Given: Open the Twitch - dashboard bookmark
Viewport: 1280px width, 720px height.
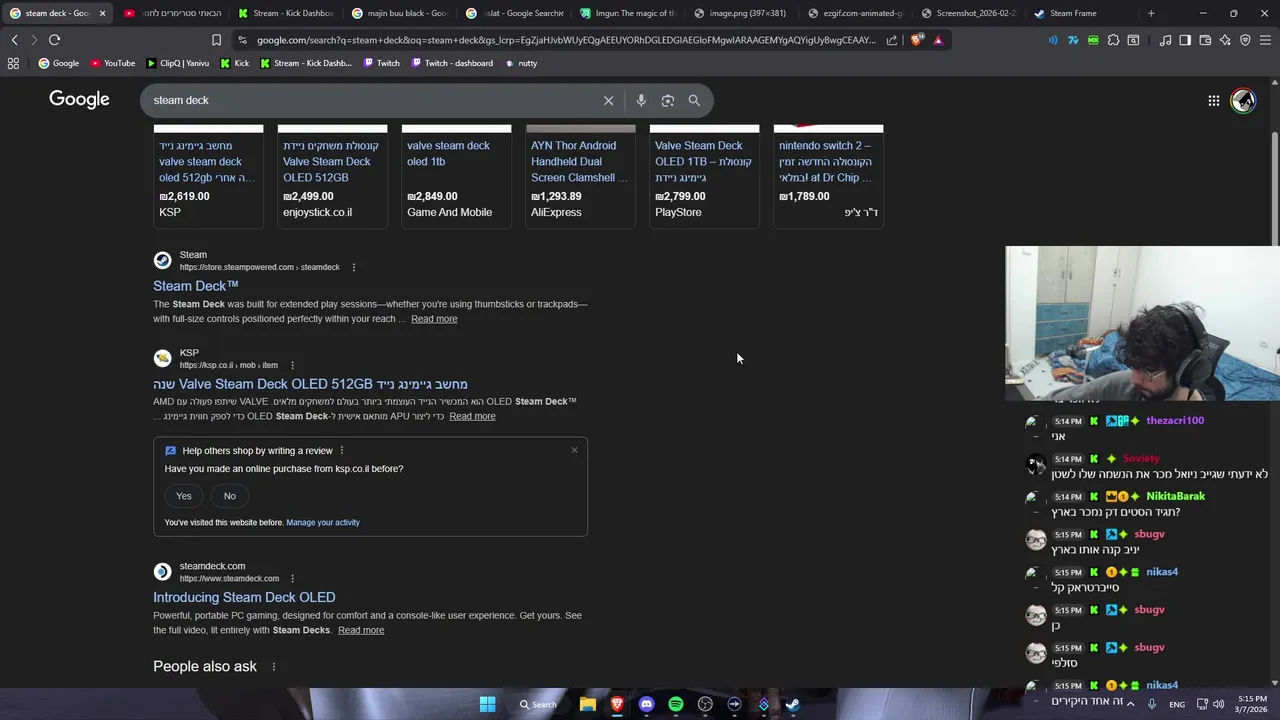Looking at the screenshot, I should pos(452,63).
